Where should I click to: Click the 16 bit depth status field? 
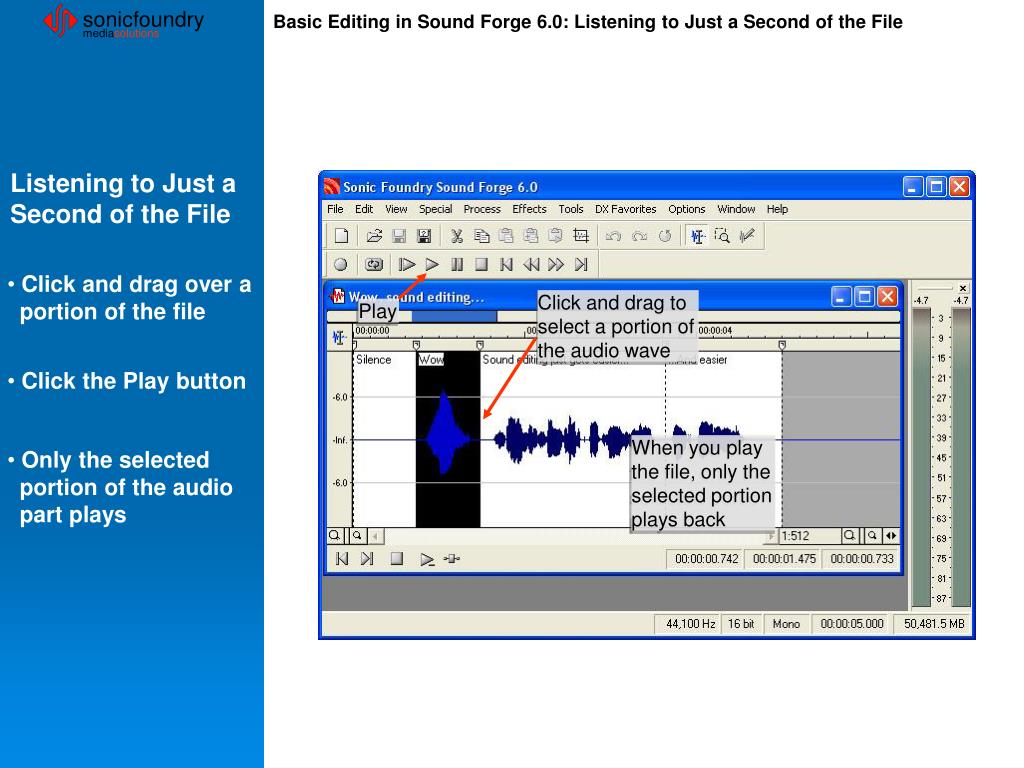[741, 624]
